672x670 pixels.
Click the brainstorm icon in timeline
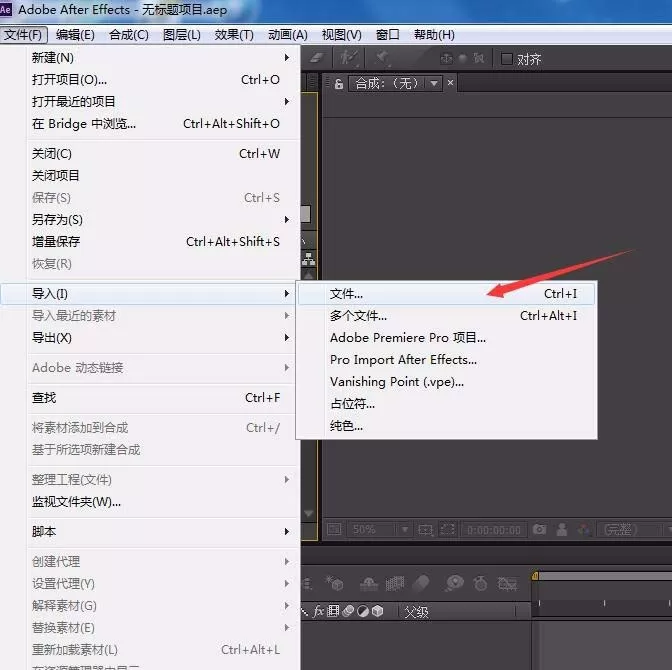click(454, 583)
